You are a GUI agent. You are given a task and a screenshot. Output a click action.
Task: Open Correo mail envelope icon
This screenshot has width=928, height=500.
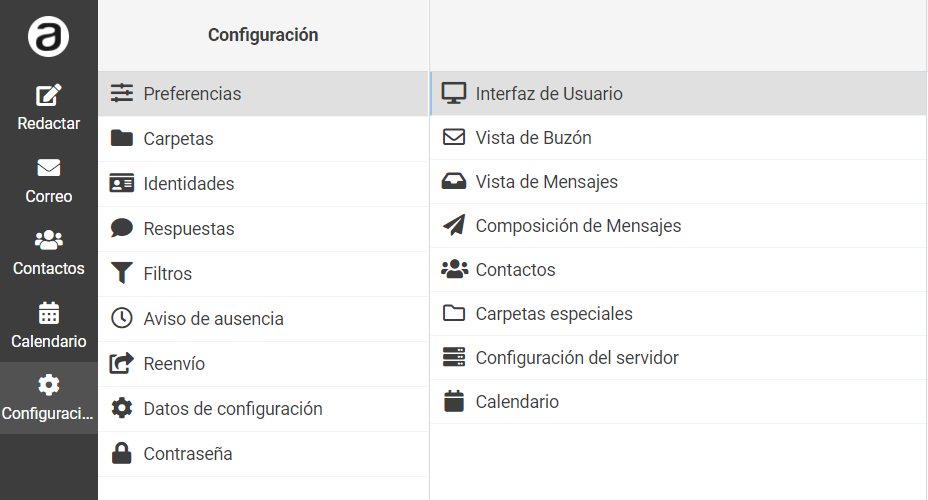(49, 168)
